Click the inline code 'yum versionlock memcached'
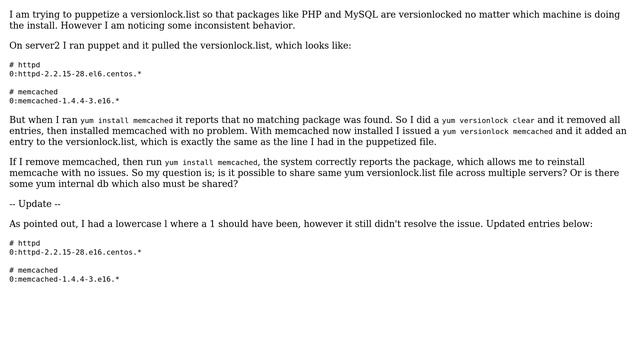Viewport: 640px width, 360px height. click(497, 132)
